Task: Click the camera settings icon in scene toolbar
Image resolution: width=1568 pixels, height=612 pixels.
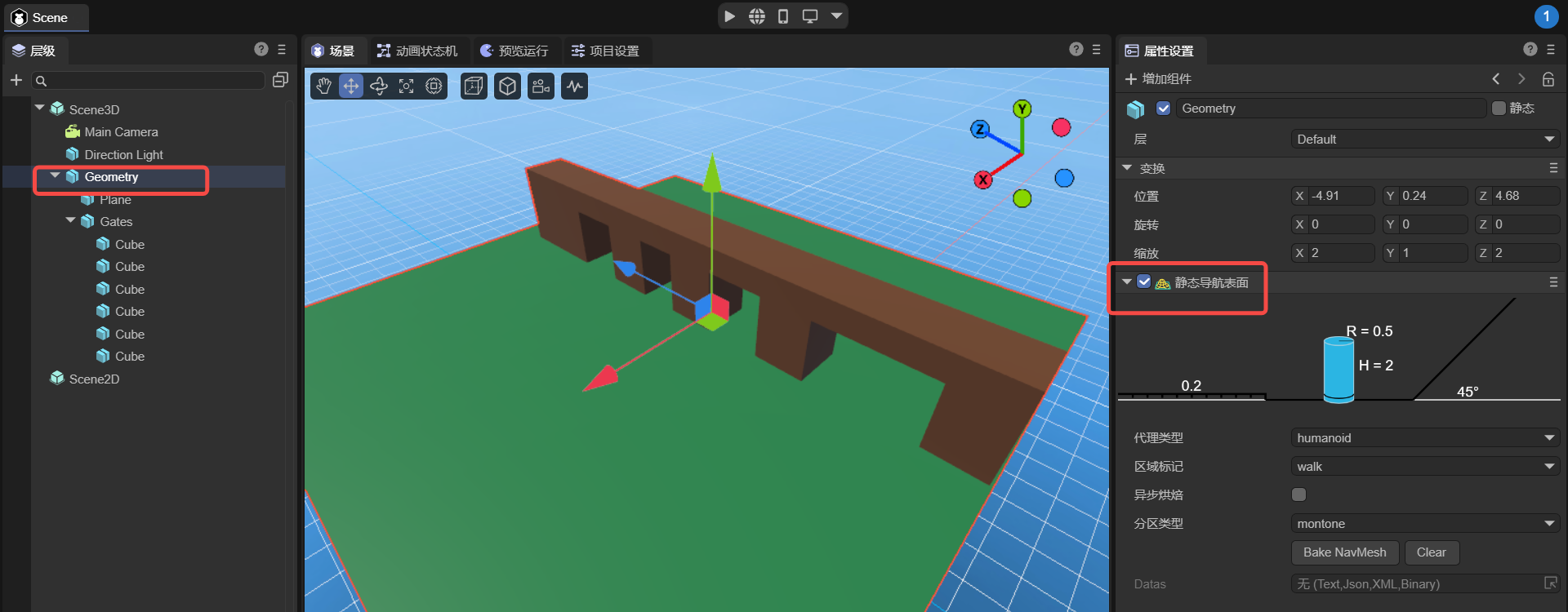Action: pyautogui.click(x=541, y=86)
